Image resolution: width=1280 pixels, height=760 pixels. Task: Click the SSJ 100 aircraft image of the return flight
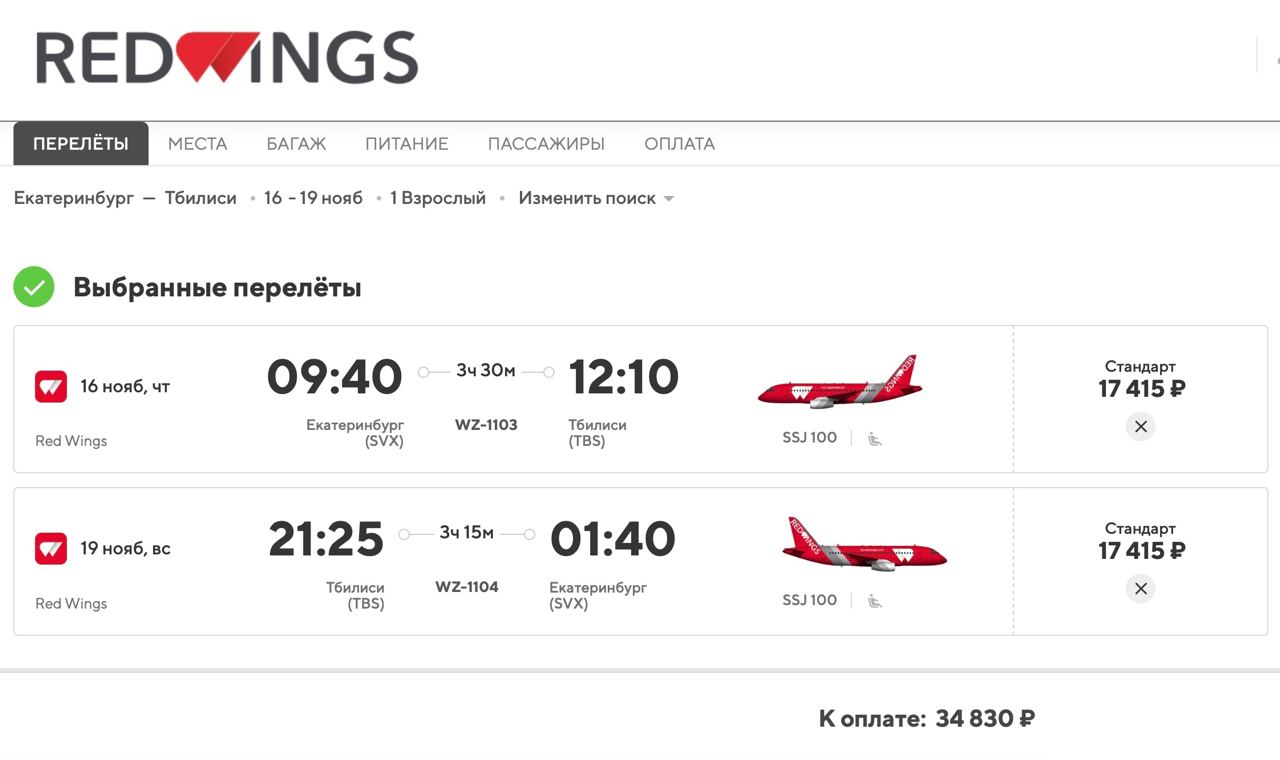tap(864, 545)
